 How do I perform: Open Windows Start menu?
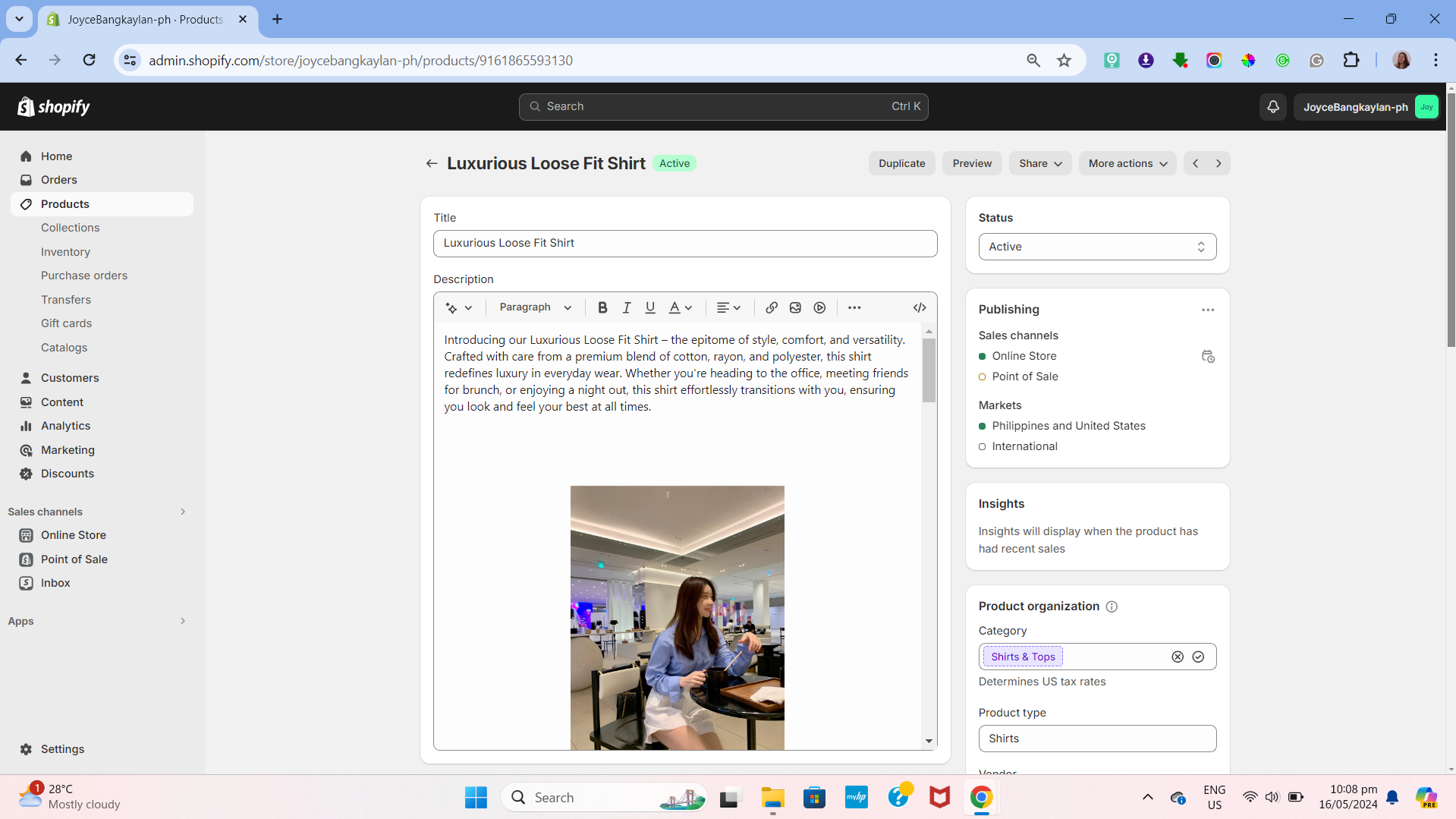476,798
